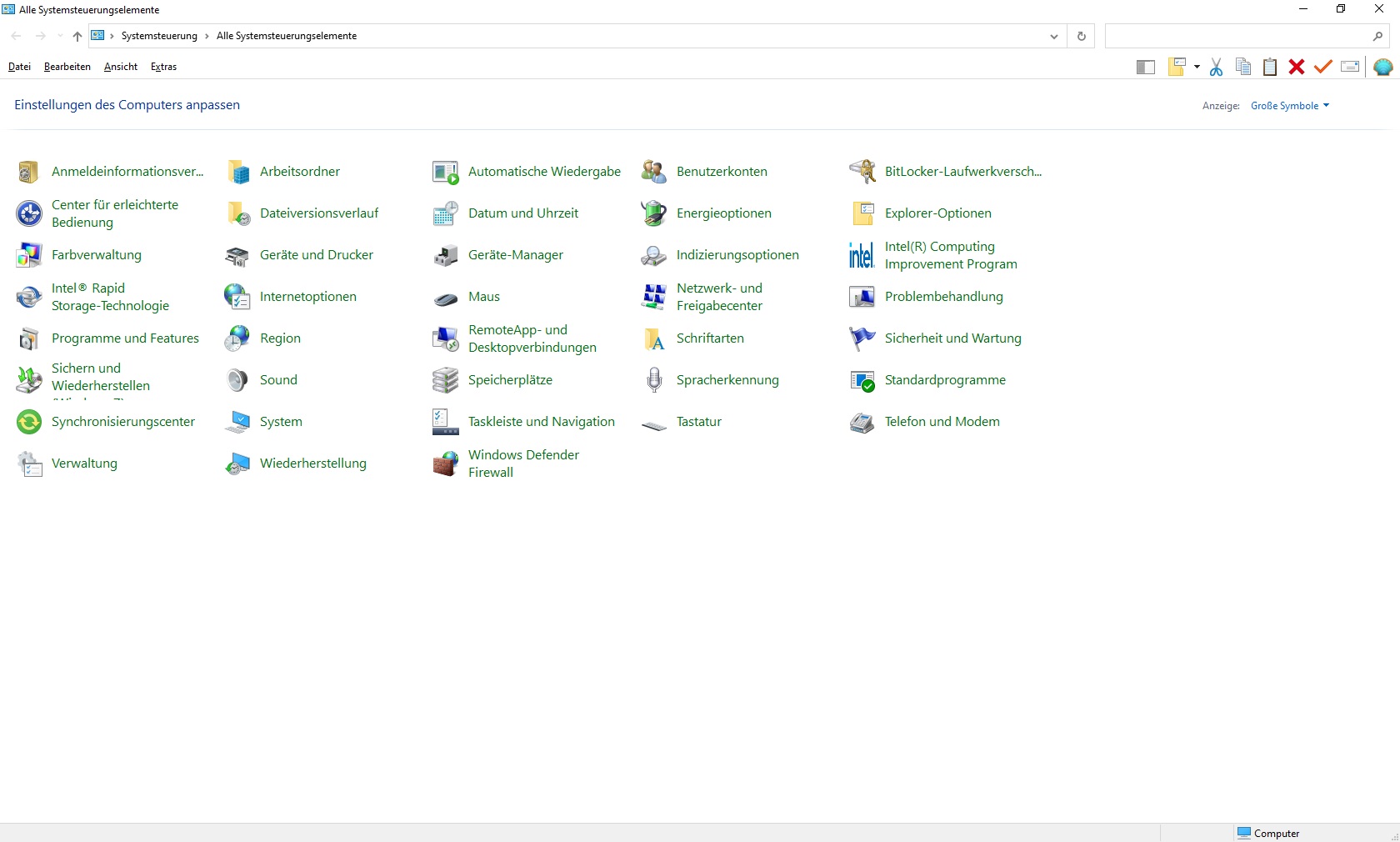Click the search magnifier icon
The width and height of the screenshot is (1400, 842).
[x=1377, y=36]
